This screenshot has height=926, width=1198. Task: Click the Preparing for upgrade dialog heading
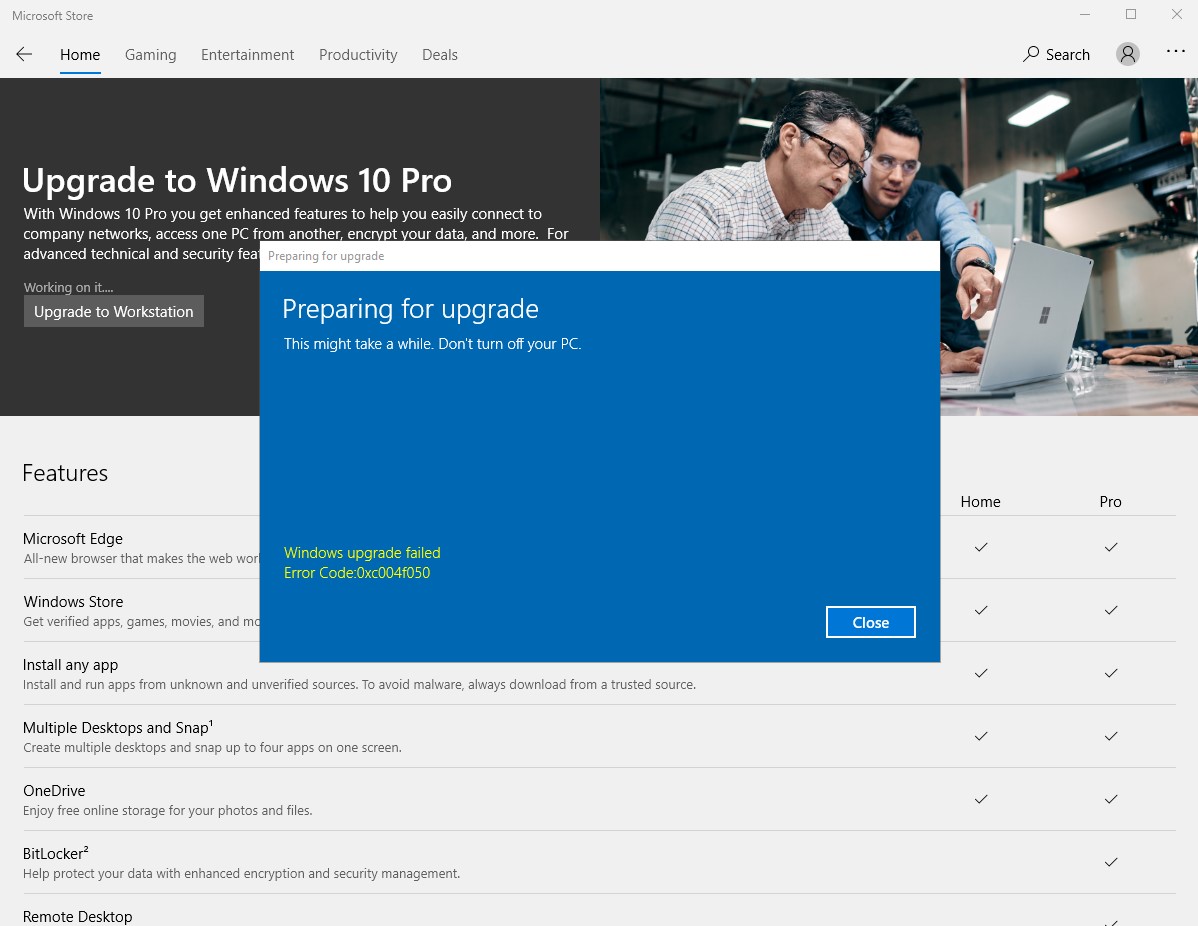click(x=410, y=309)
